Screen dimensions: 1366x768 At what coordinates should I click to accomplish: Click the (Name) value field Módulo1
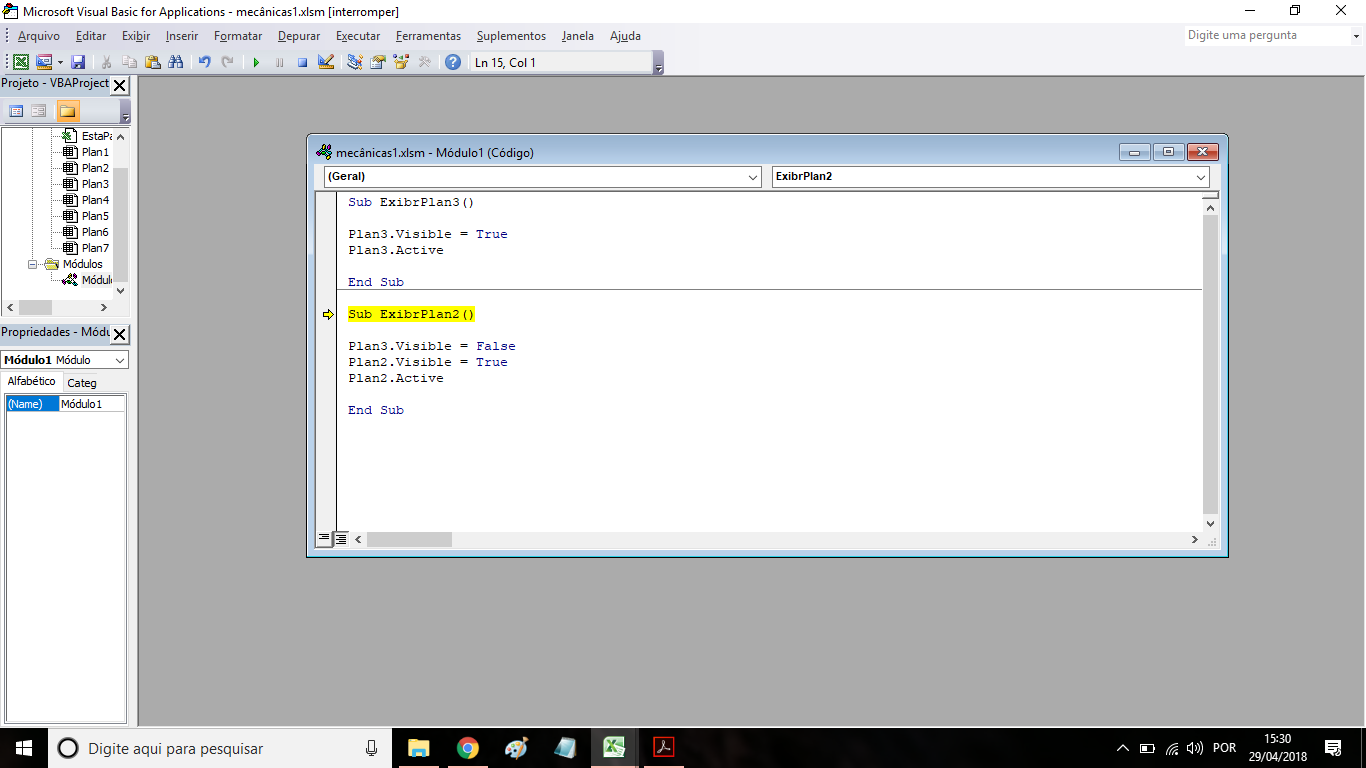pos(92,404)
